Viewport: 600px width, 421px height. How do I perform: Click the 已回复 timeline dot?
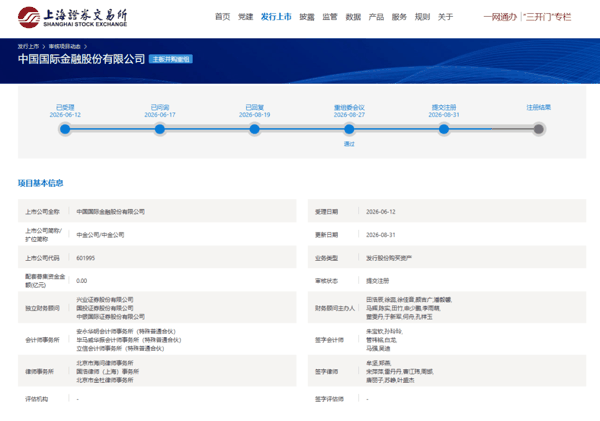click(x=254, y=129)
